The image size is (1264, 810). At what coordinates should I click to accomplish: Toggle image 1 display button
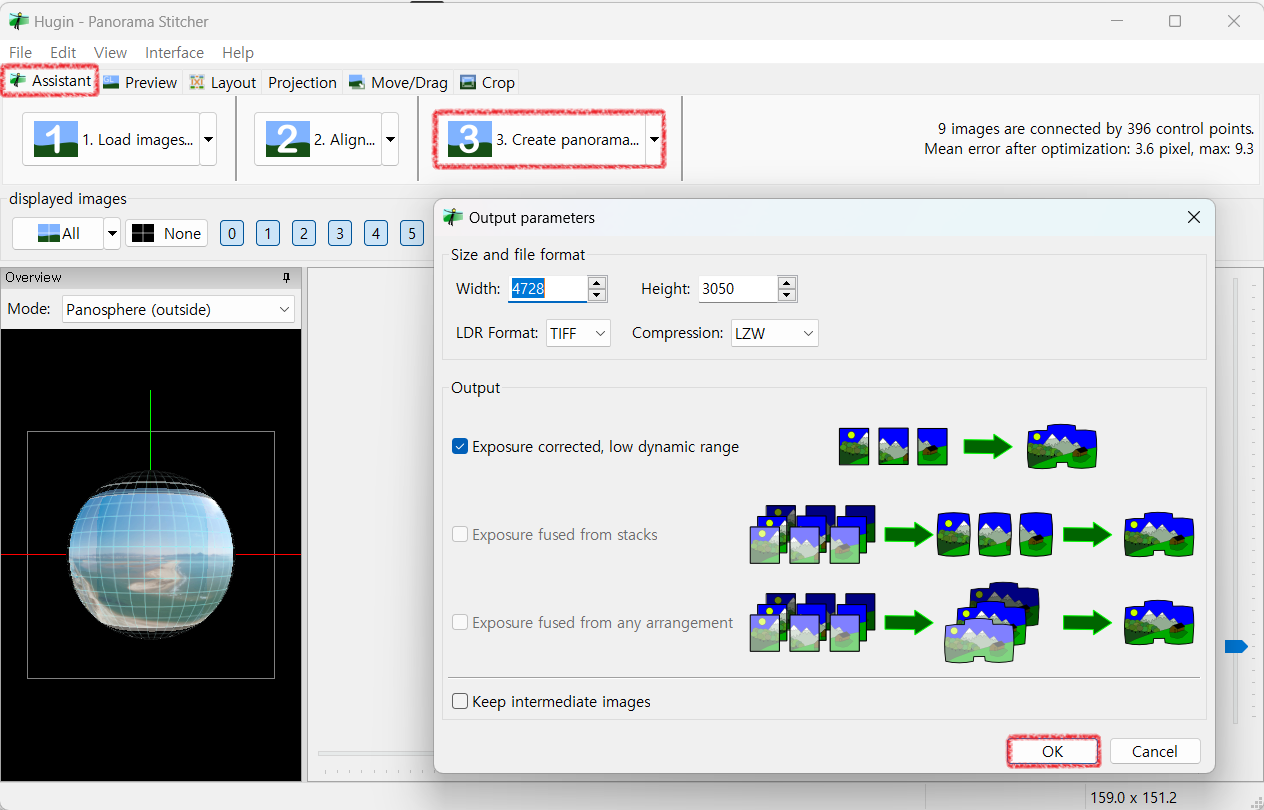[x=267, y=233]
